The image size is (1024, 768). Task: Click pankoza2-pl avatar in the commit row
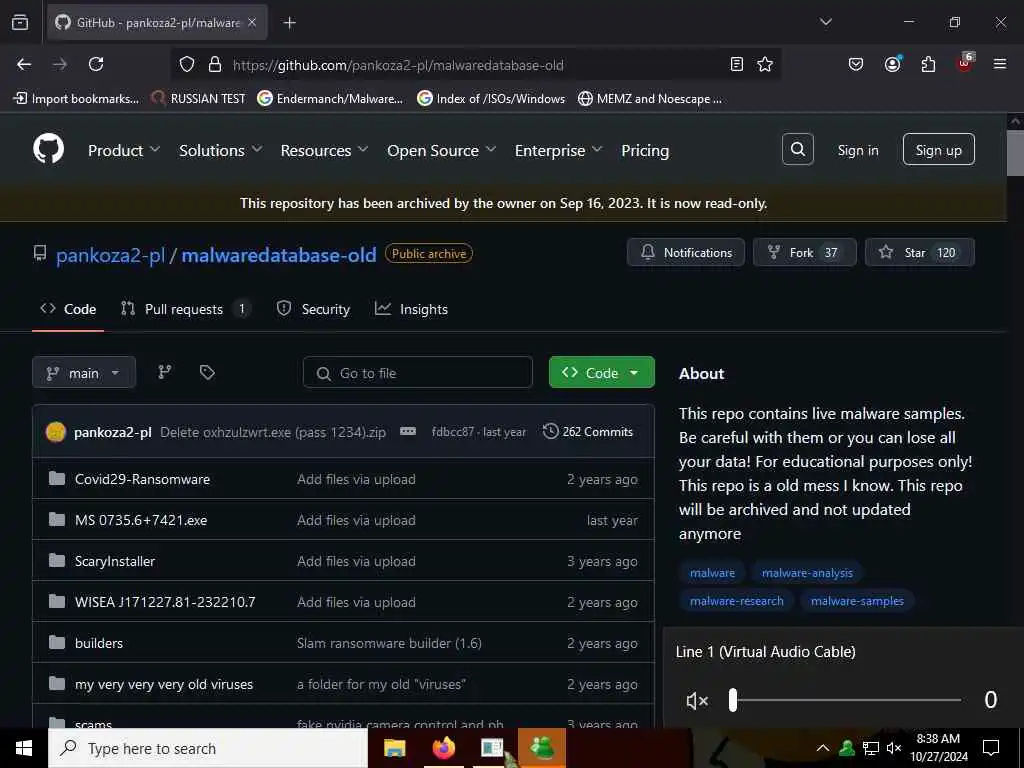tap(56, 432)
